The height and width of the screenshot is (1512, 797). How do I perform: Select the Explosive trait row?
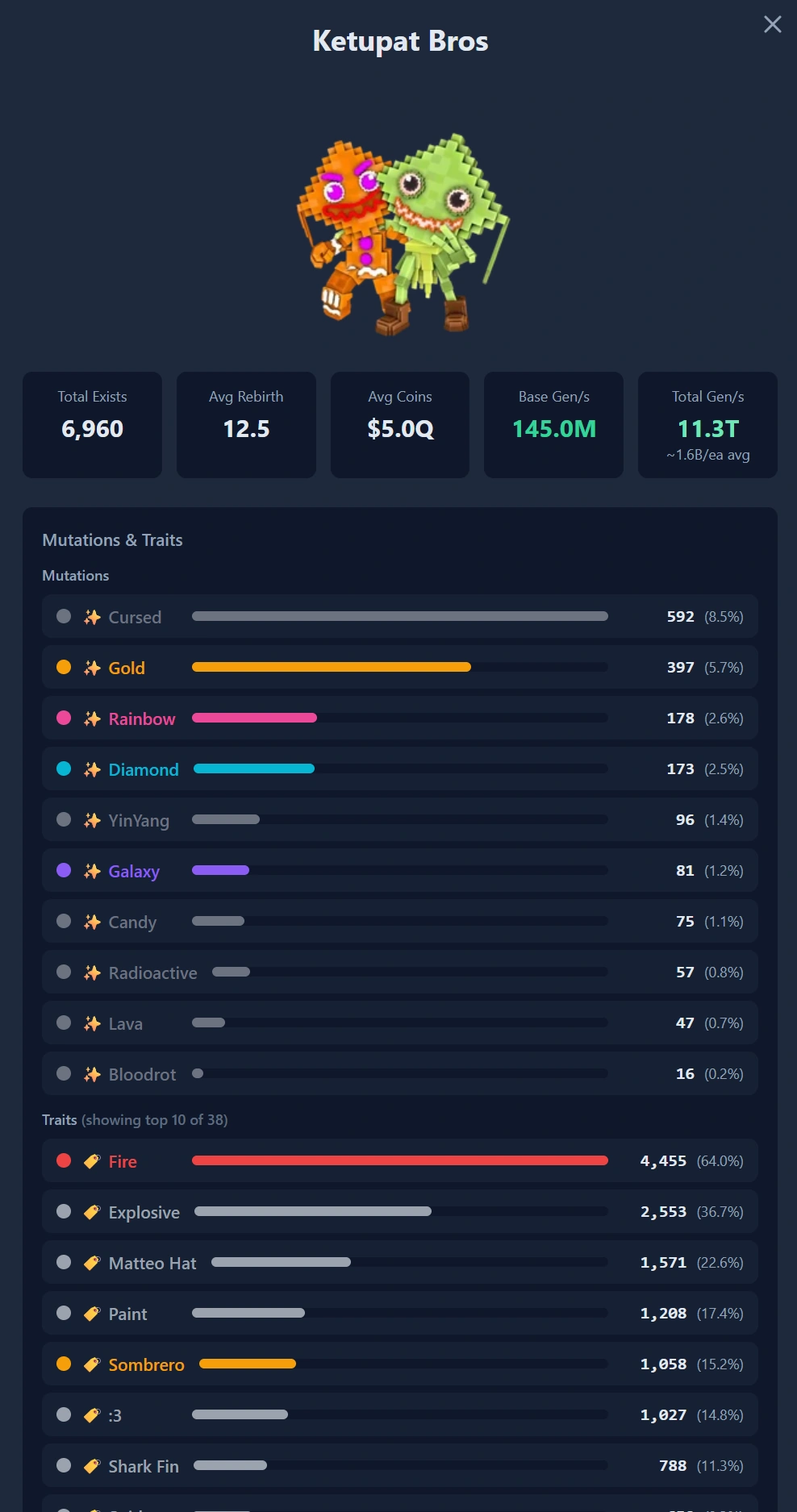(x=400, y=1211)
